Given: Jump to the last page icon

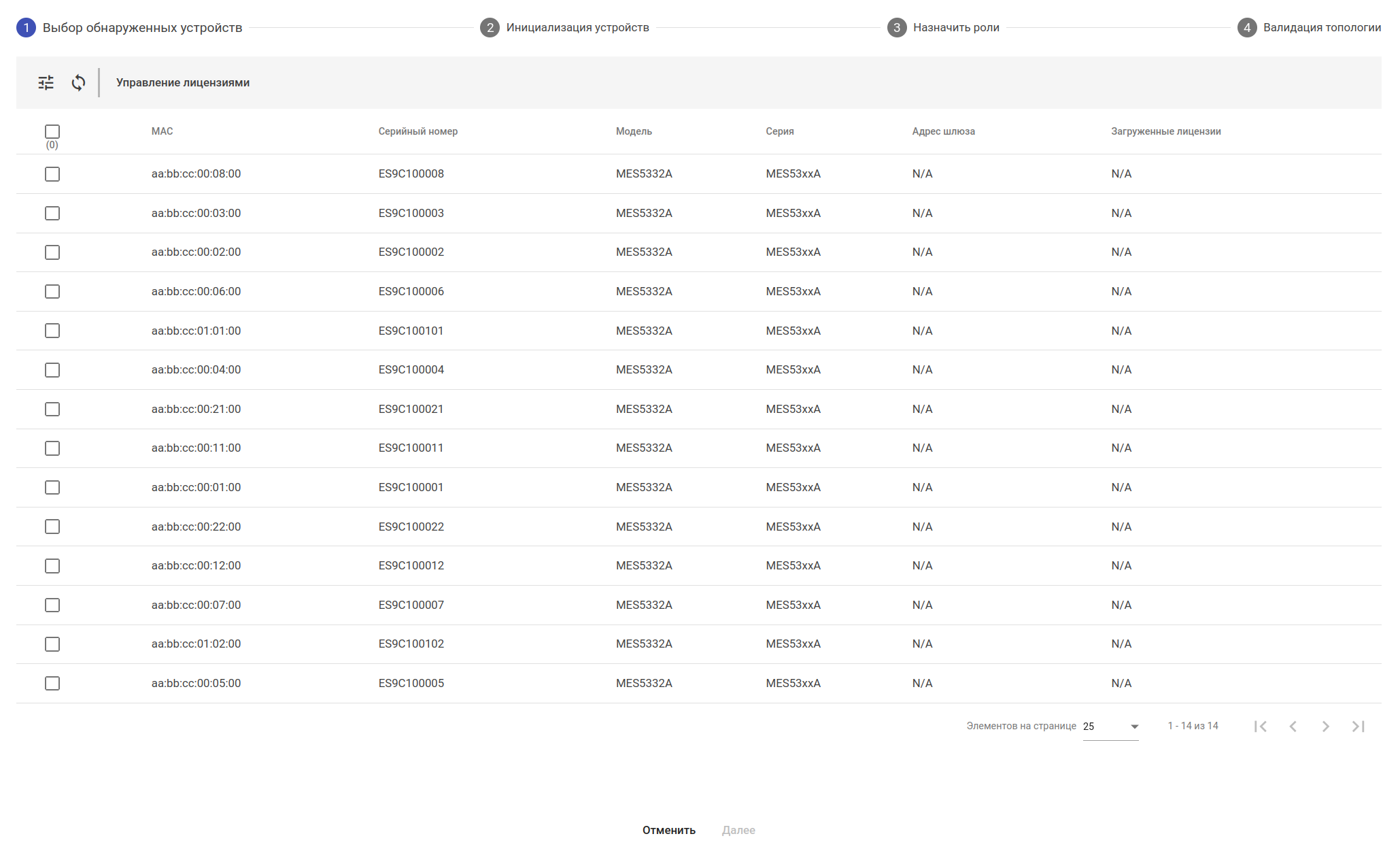Looking at the screenshot, I should 1358,727.
